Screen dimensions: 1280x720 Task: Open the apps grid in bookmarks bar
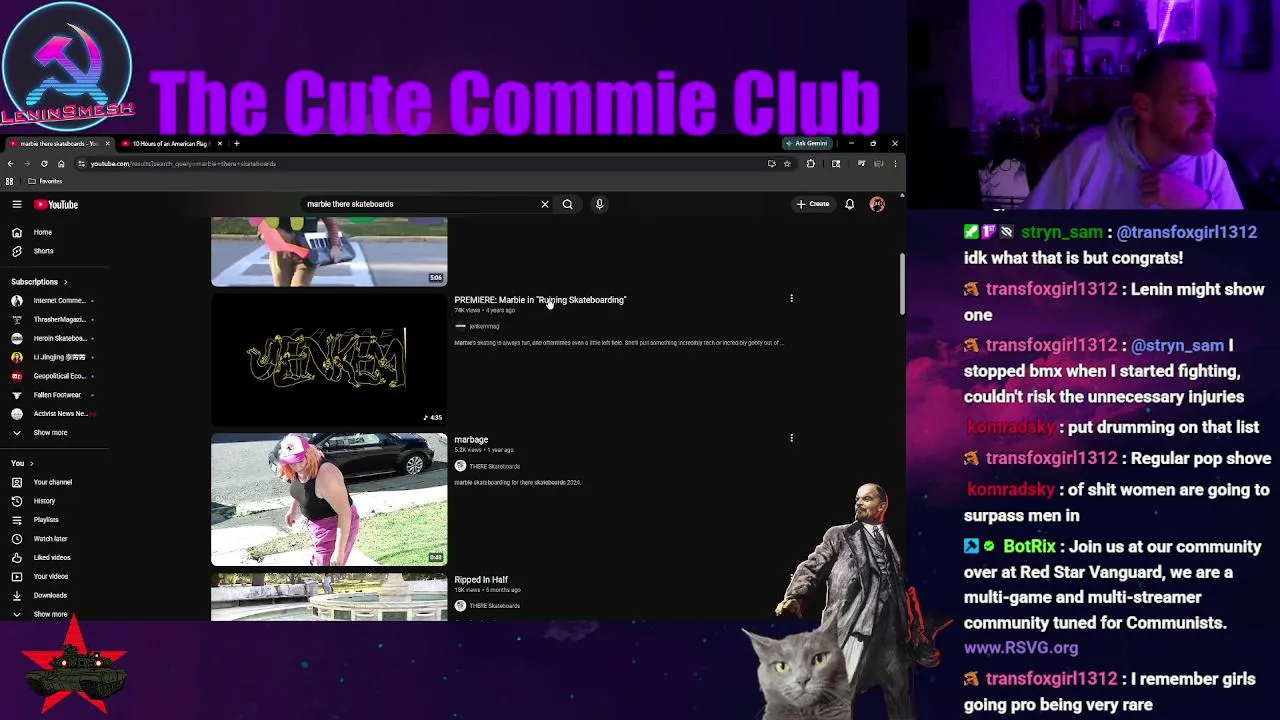tap(10, 182)
